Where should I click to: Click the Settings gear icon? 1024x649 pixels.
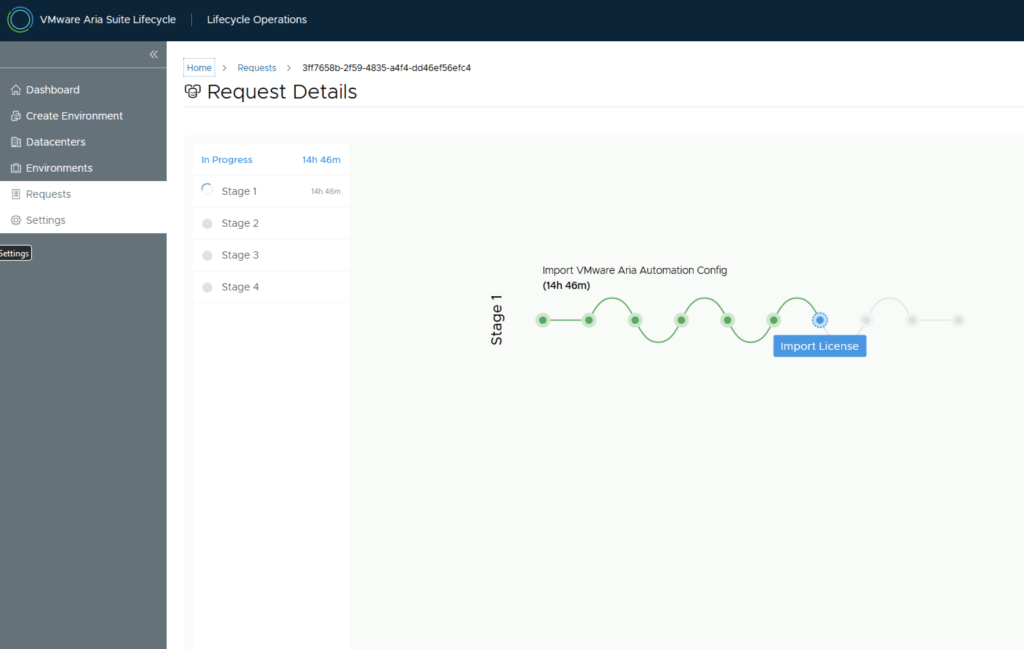click(16, 220)
